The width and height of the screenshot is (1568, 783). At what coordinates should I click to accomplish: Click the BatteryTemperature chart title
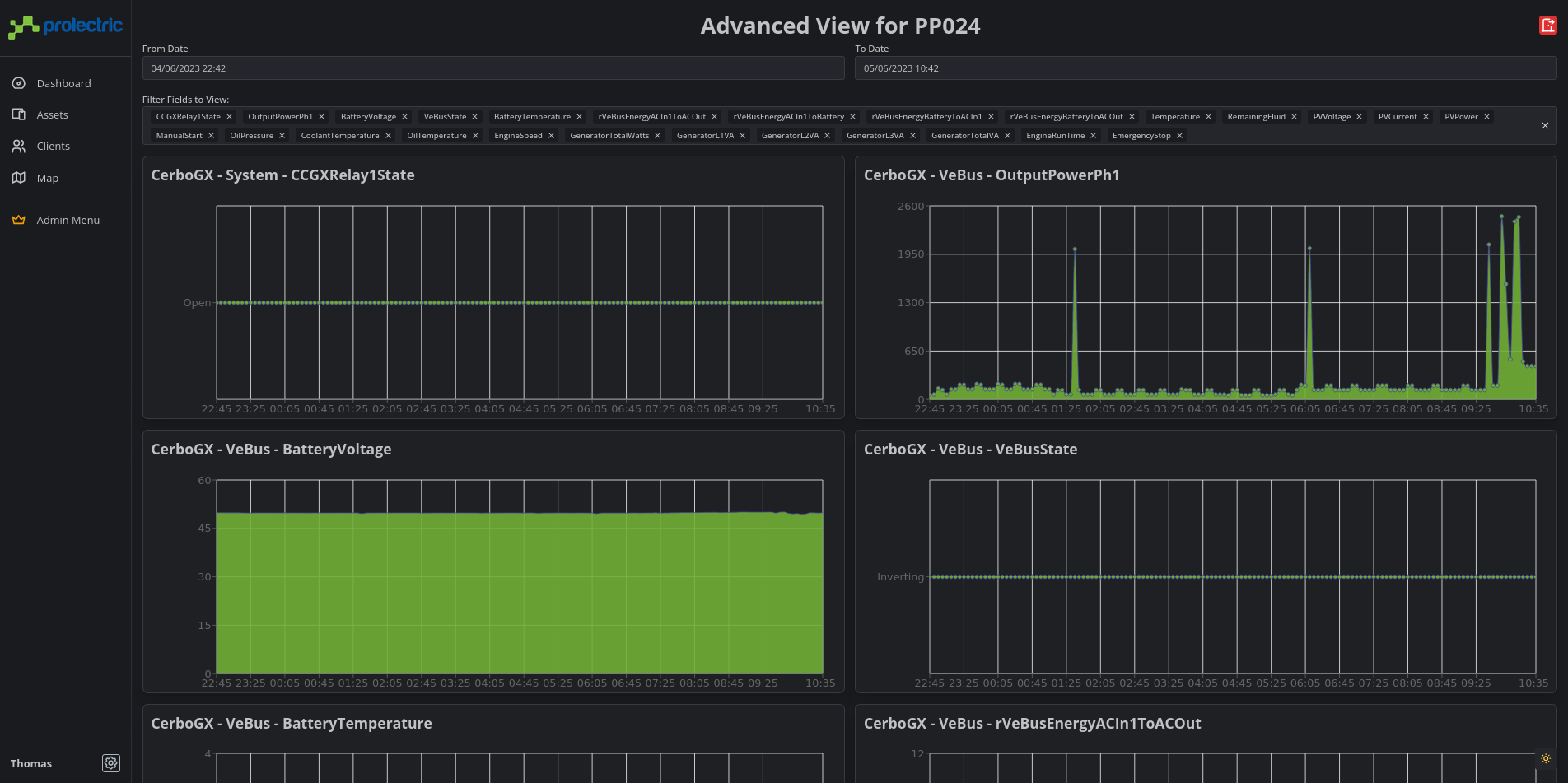292,724
